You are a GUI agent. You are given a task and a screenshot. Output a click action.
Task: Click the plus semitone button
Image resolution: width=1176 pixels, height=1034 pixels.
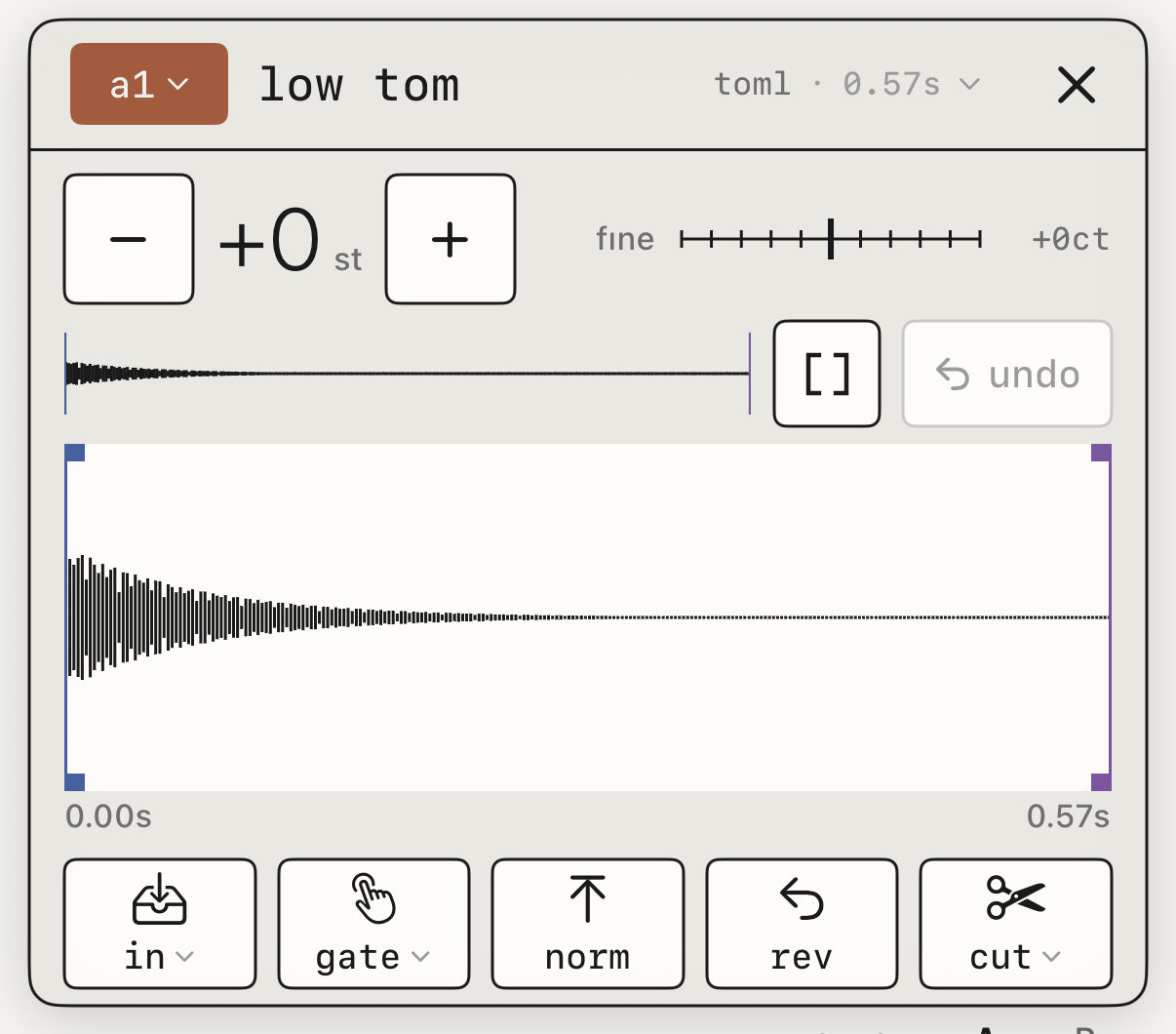point(451,239)
